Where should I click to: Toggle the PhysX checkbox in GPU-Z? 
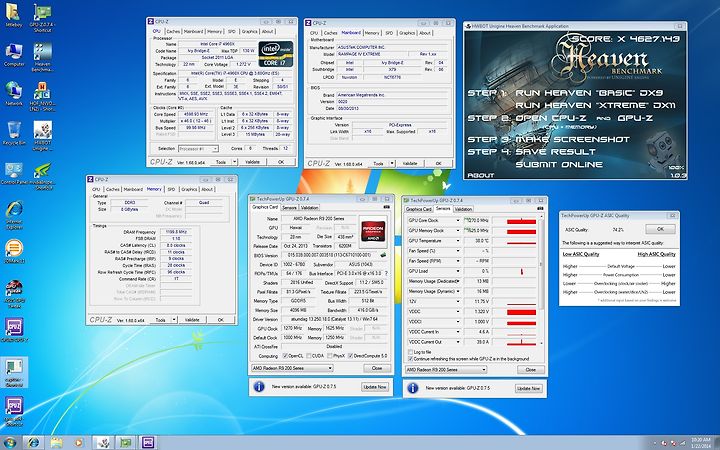330,356
